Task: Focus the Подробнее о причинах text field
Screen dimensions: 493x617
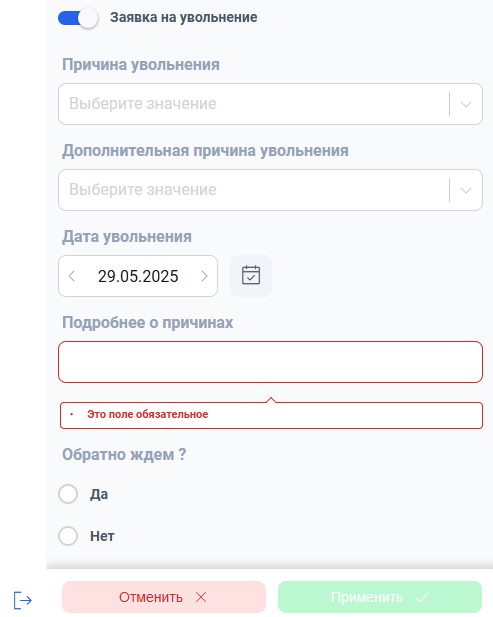Action: [x=270, y=362]
